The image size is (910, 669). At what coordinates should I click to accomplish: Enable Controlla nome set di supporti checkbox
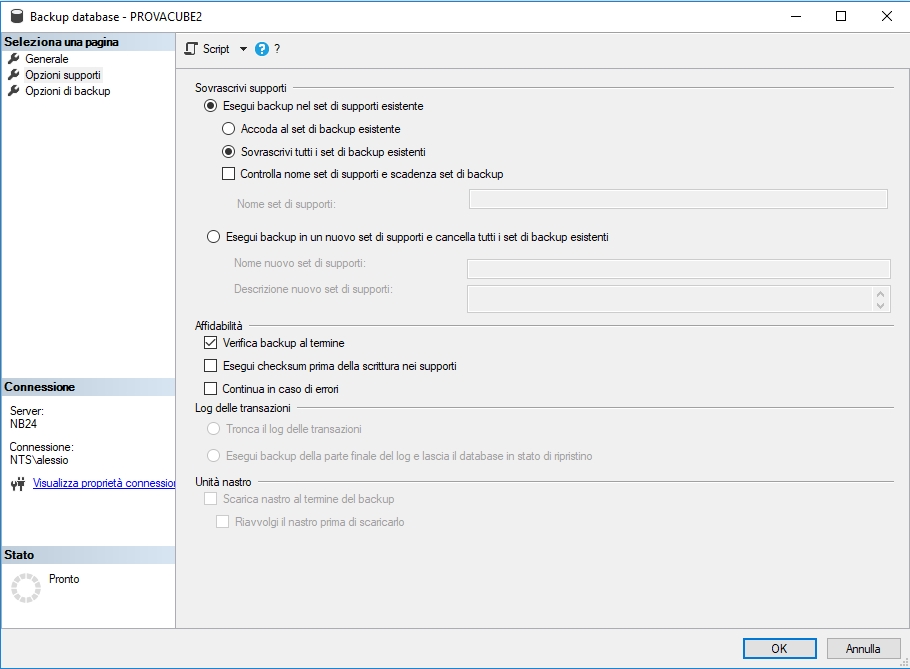click(228, 174)
